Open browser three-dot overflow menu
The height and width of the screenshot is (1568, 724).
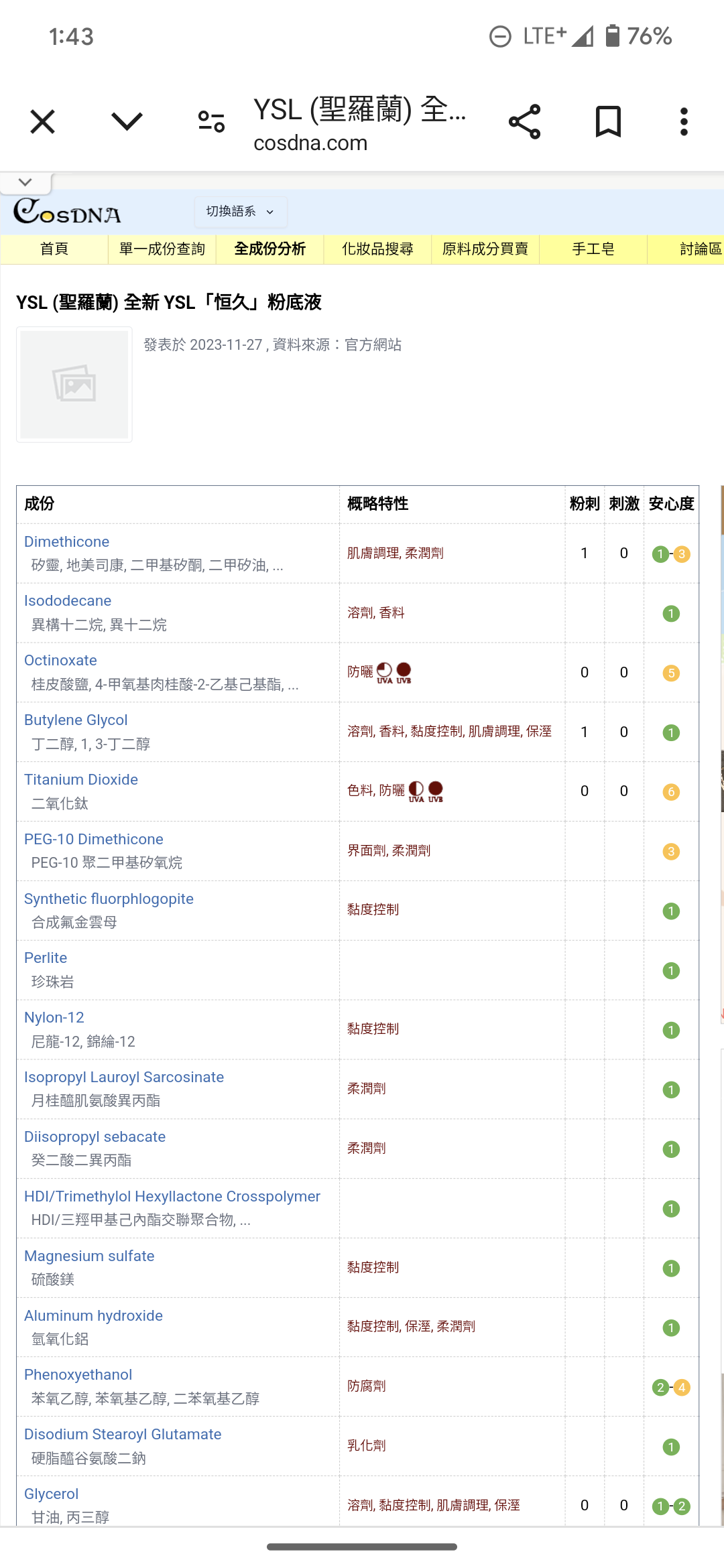[684, 121]
